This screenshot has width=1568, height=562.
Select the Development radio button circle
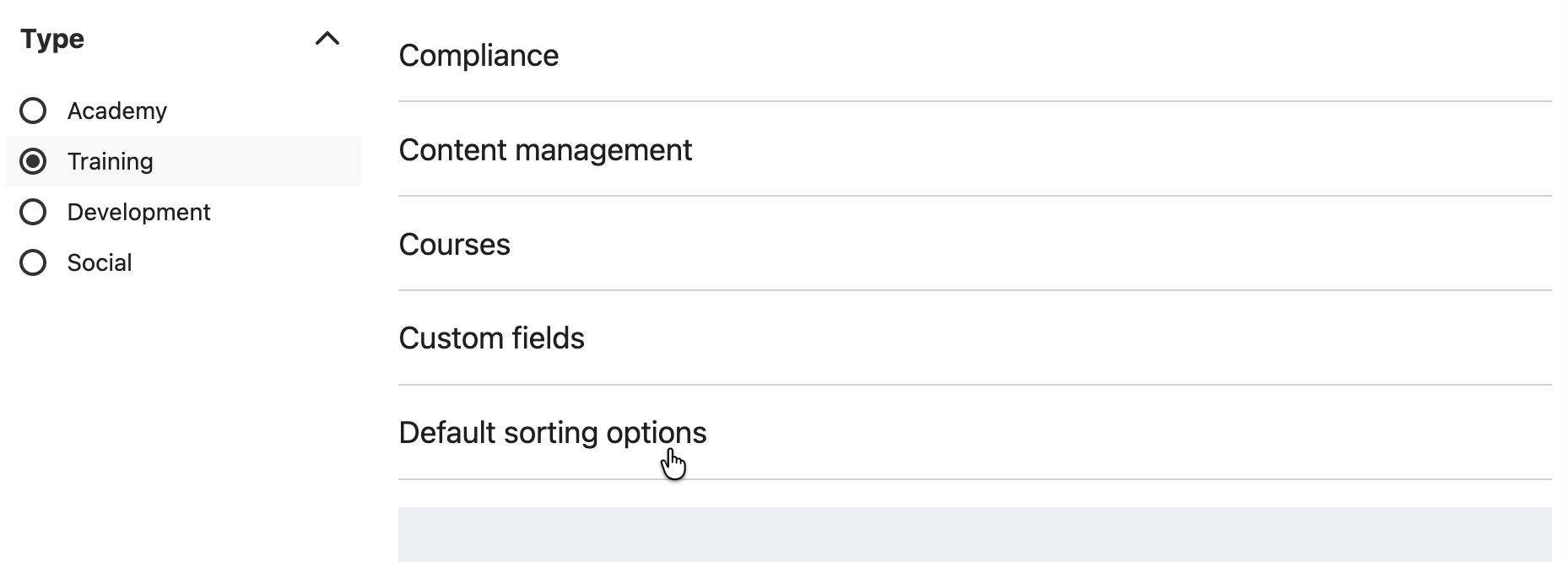tap(33, 212)
